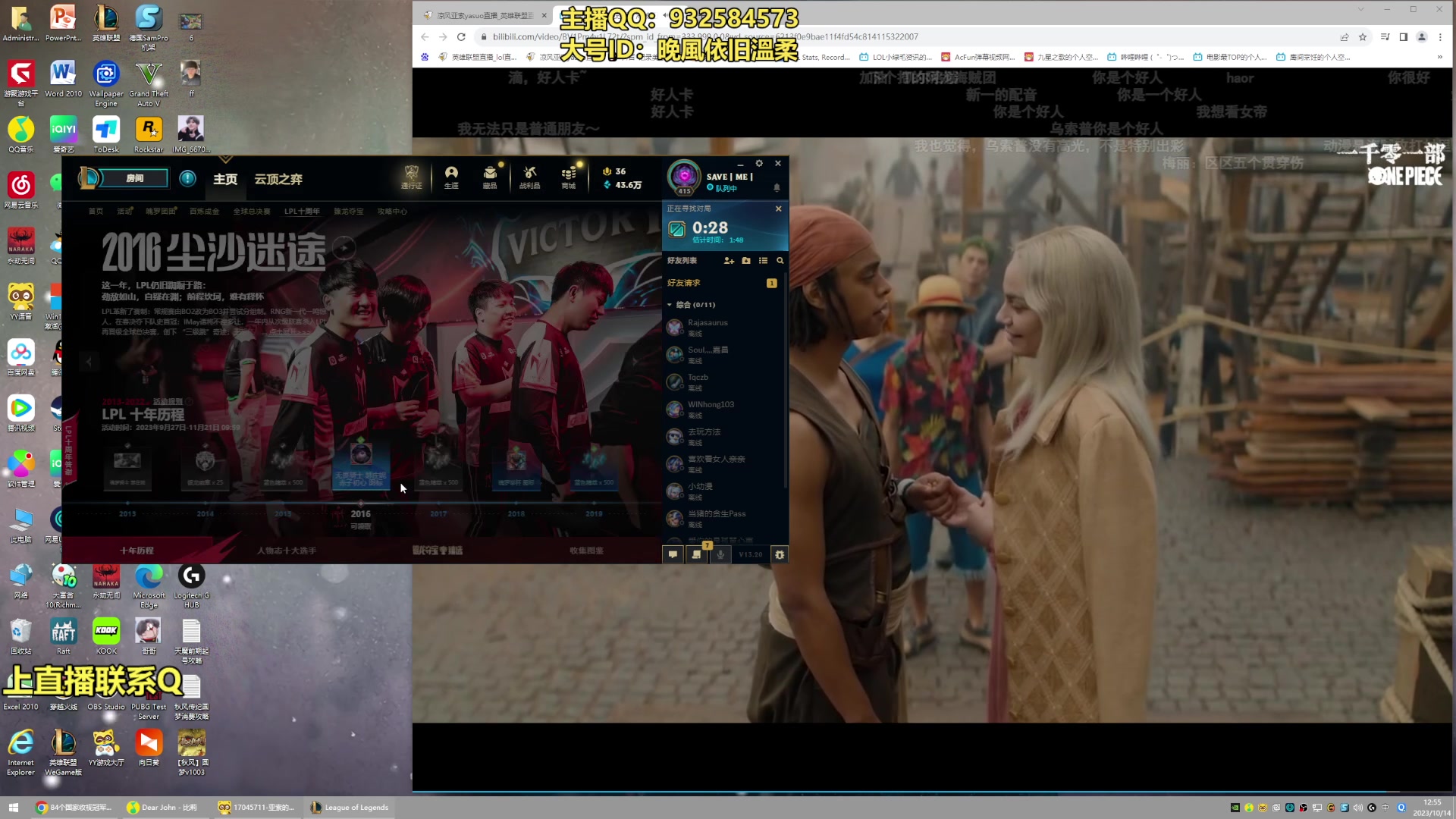Click the blue exclamation alert icon
The width and height of the screenshot is (1456, 819).
(x=188, y=178)
